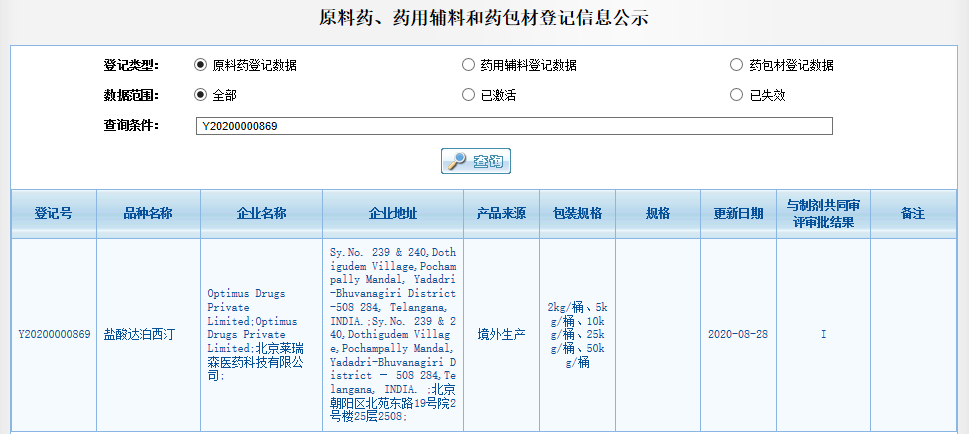
Task: Click the 查询 search button
Action: point(476,161)
